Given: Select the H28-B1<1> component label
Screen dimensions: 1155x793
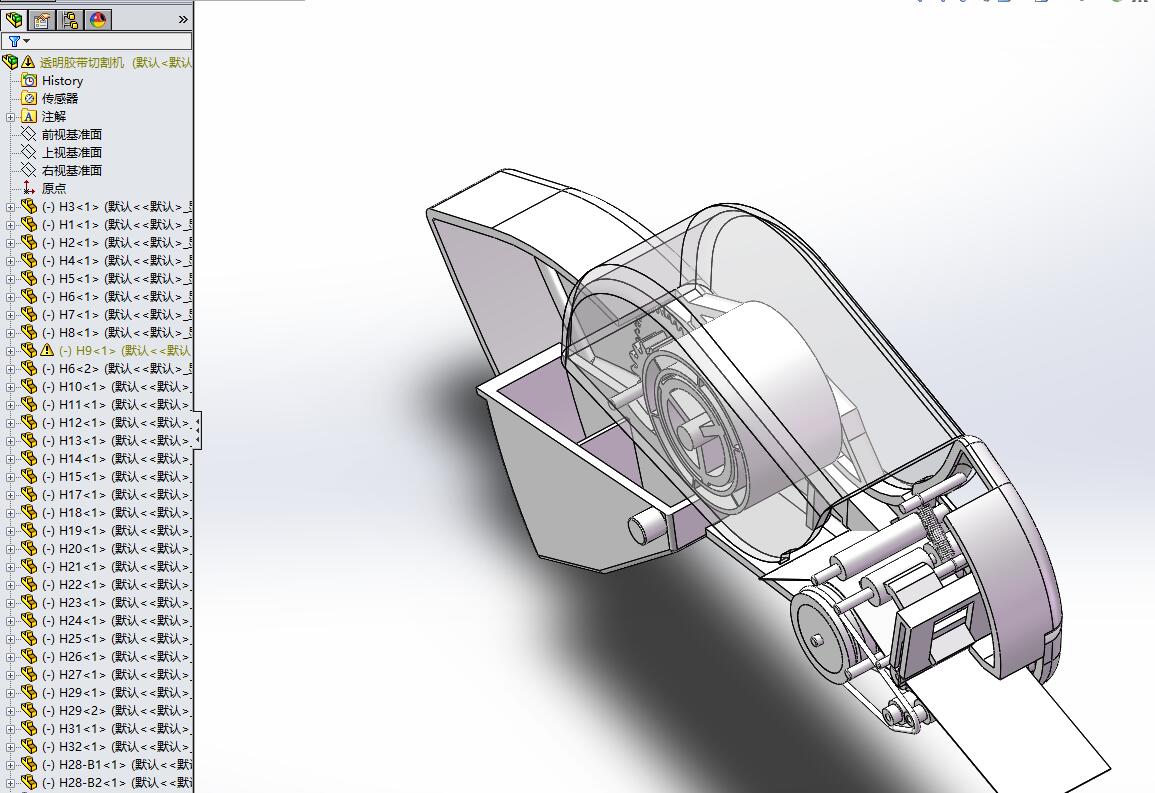Looking at the screenshot, I should (x=116, y=765).
